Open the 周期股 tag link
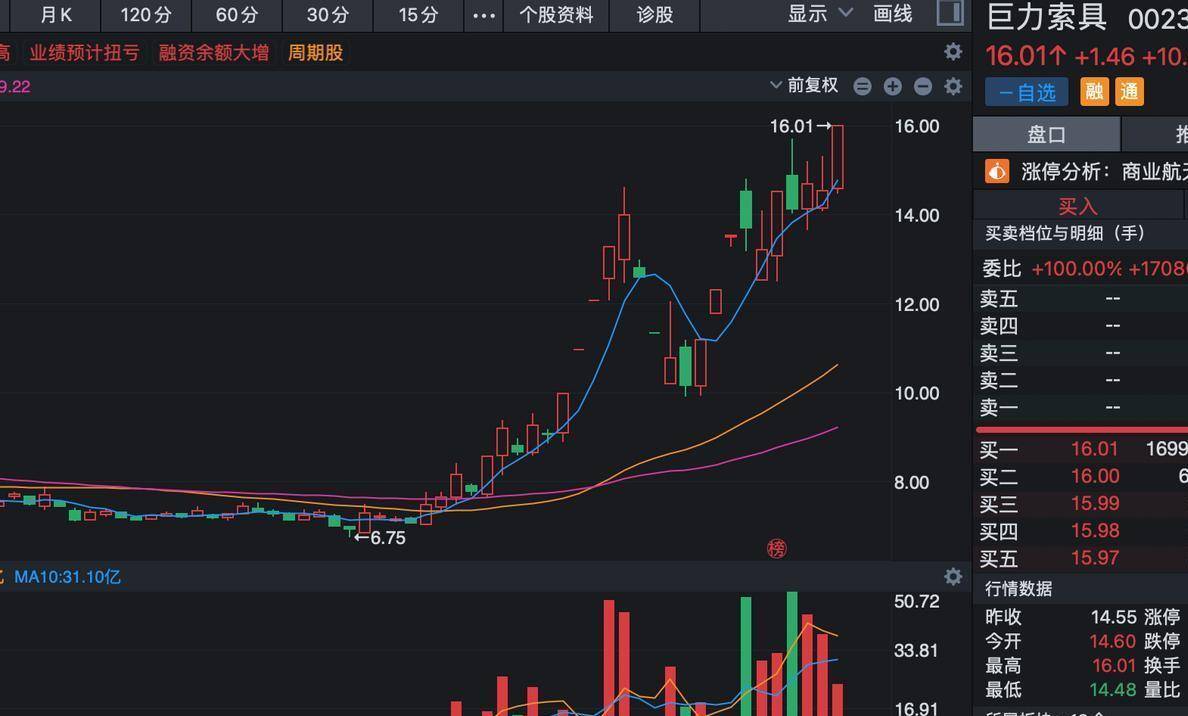The image size is (1188, 716). coord(315,53)
